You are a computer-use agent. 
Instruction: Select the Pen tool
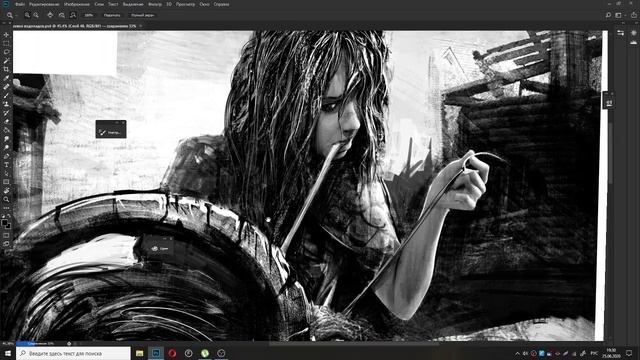click(x=6, y=156)
